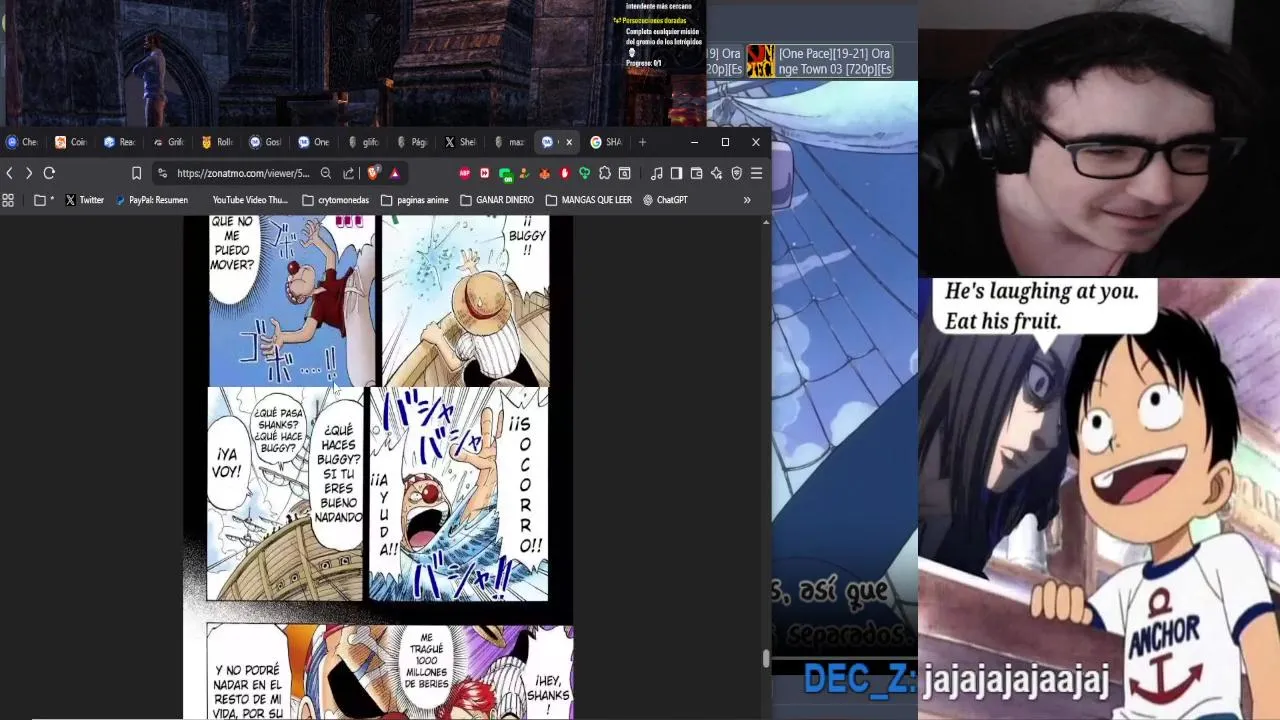The image size is (1280, 720).
Task: Open Leo AI sparkle icon
Action: click(x=717, y=173)
